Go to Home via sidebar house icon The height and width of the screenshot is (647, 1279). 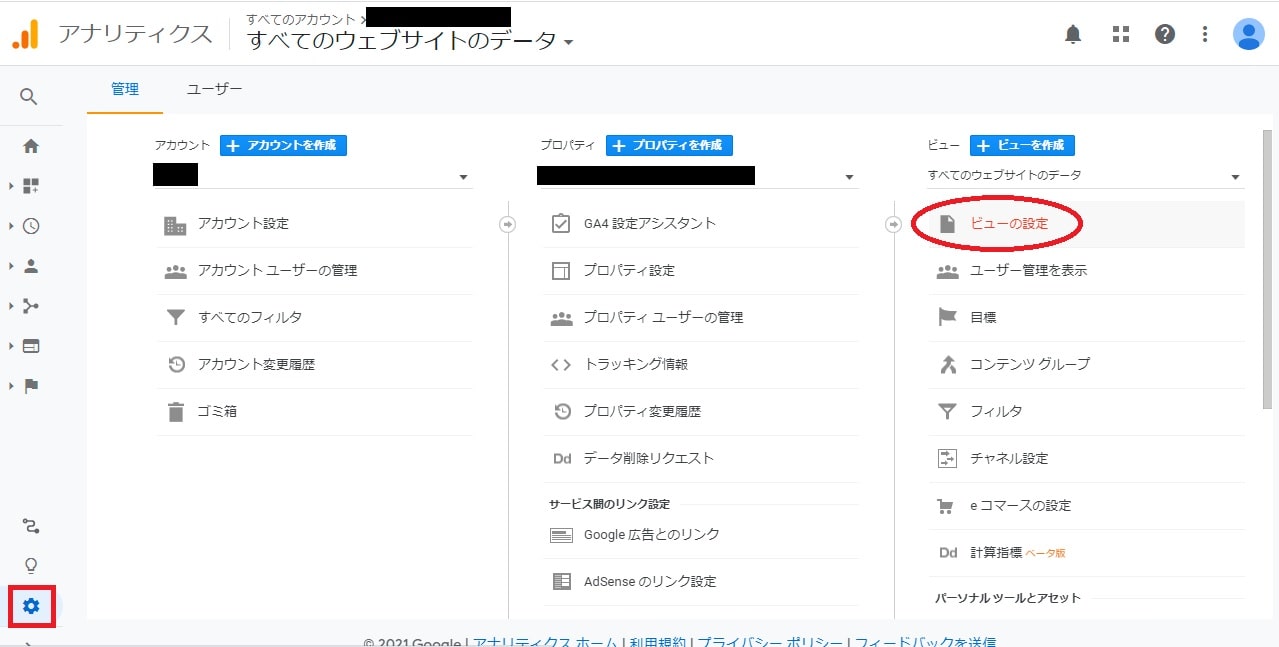click(x=31, y=146)
